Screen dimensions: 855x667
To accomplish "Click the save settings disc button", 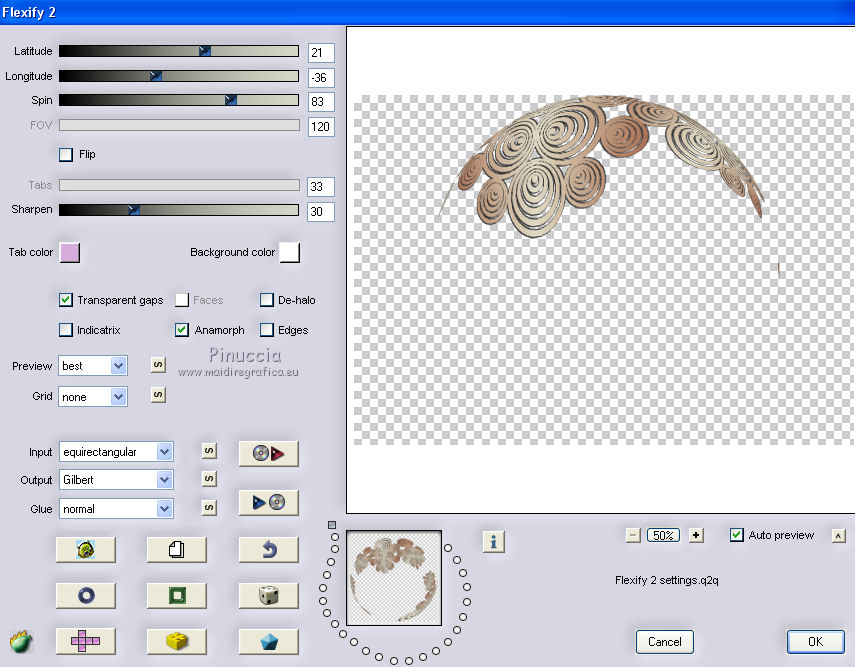I will tap(268, 502).
